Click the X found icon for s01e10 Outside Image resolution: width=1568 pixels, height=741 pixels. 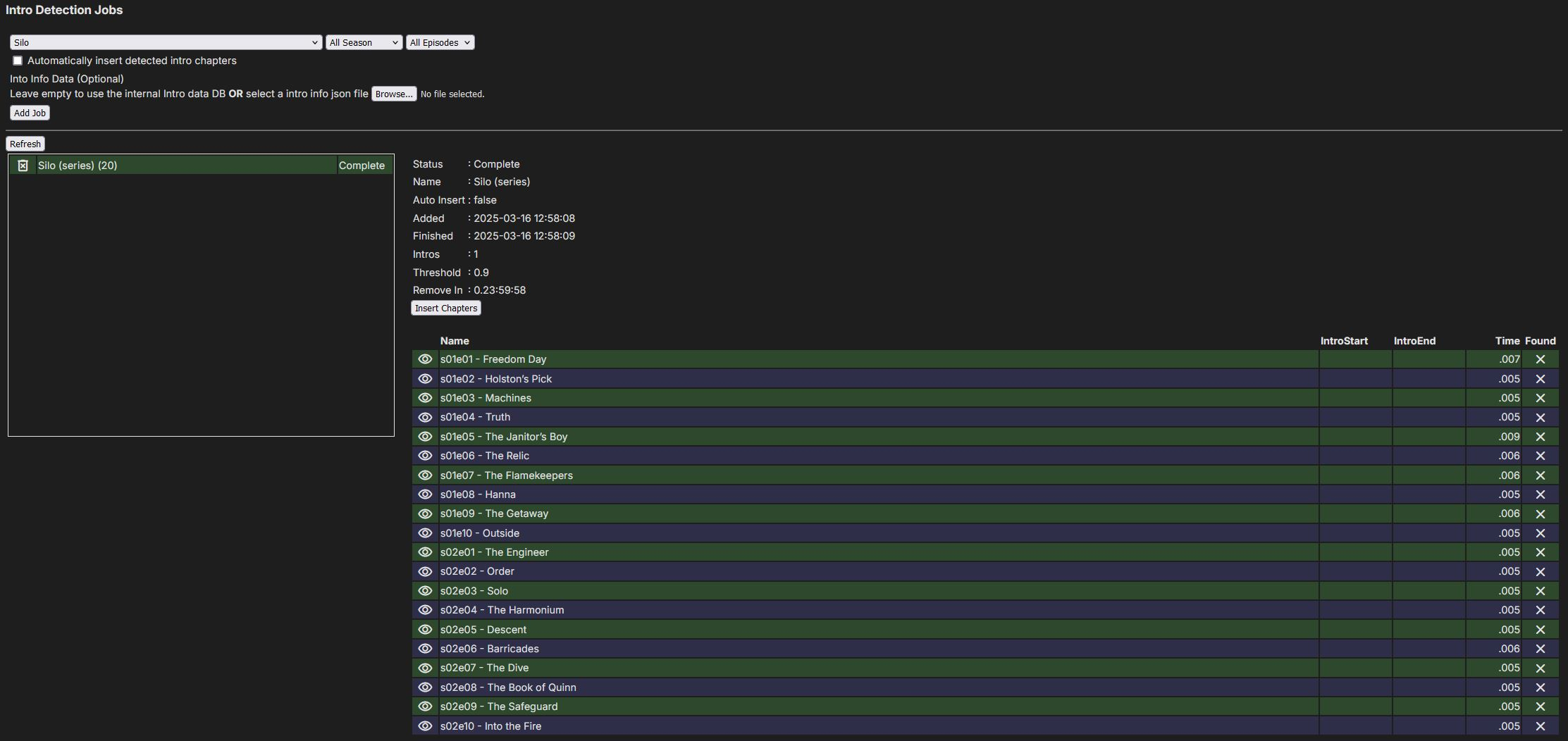point(1540,533)
